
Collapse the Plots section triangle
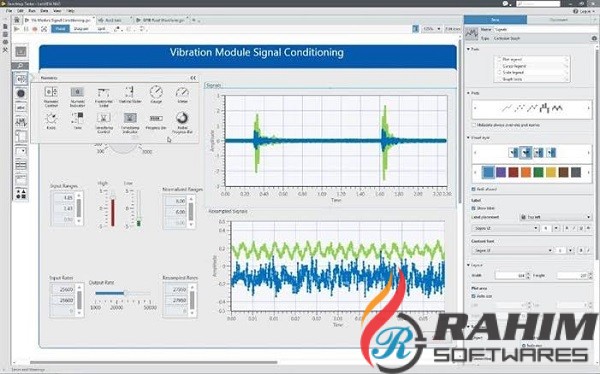coord(468,93)
